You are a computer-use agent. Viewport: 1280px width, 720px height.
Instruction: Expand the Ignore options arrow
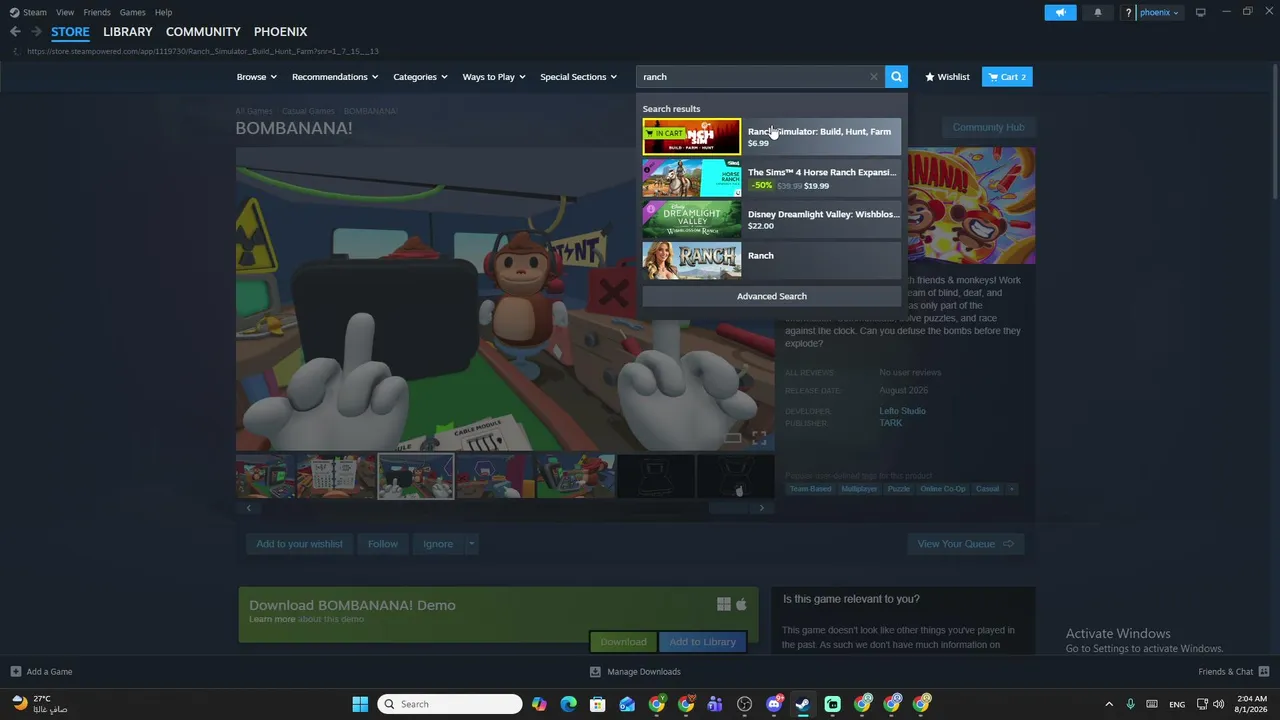click(x=471, y=544)
